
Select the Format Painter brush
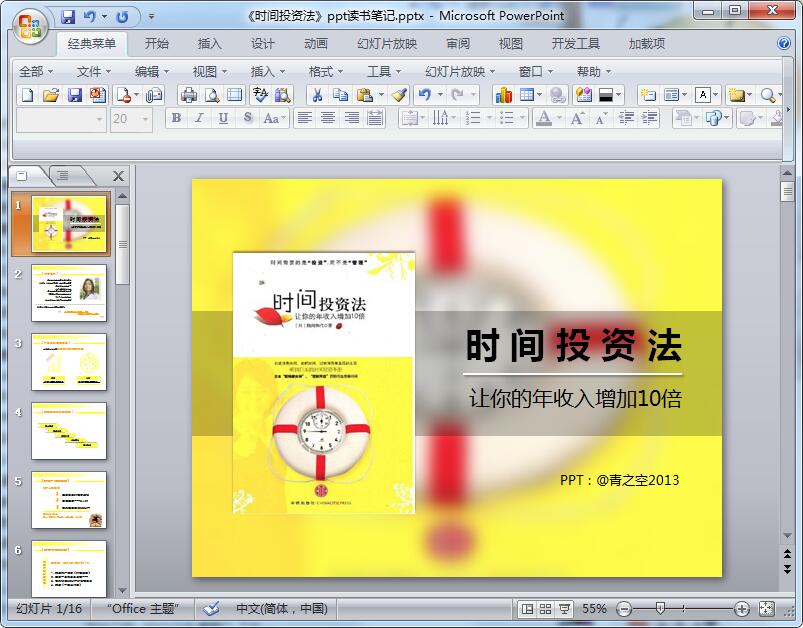pyautogui.click(x=399, y=95)
